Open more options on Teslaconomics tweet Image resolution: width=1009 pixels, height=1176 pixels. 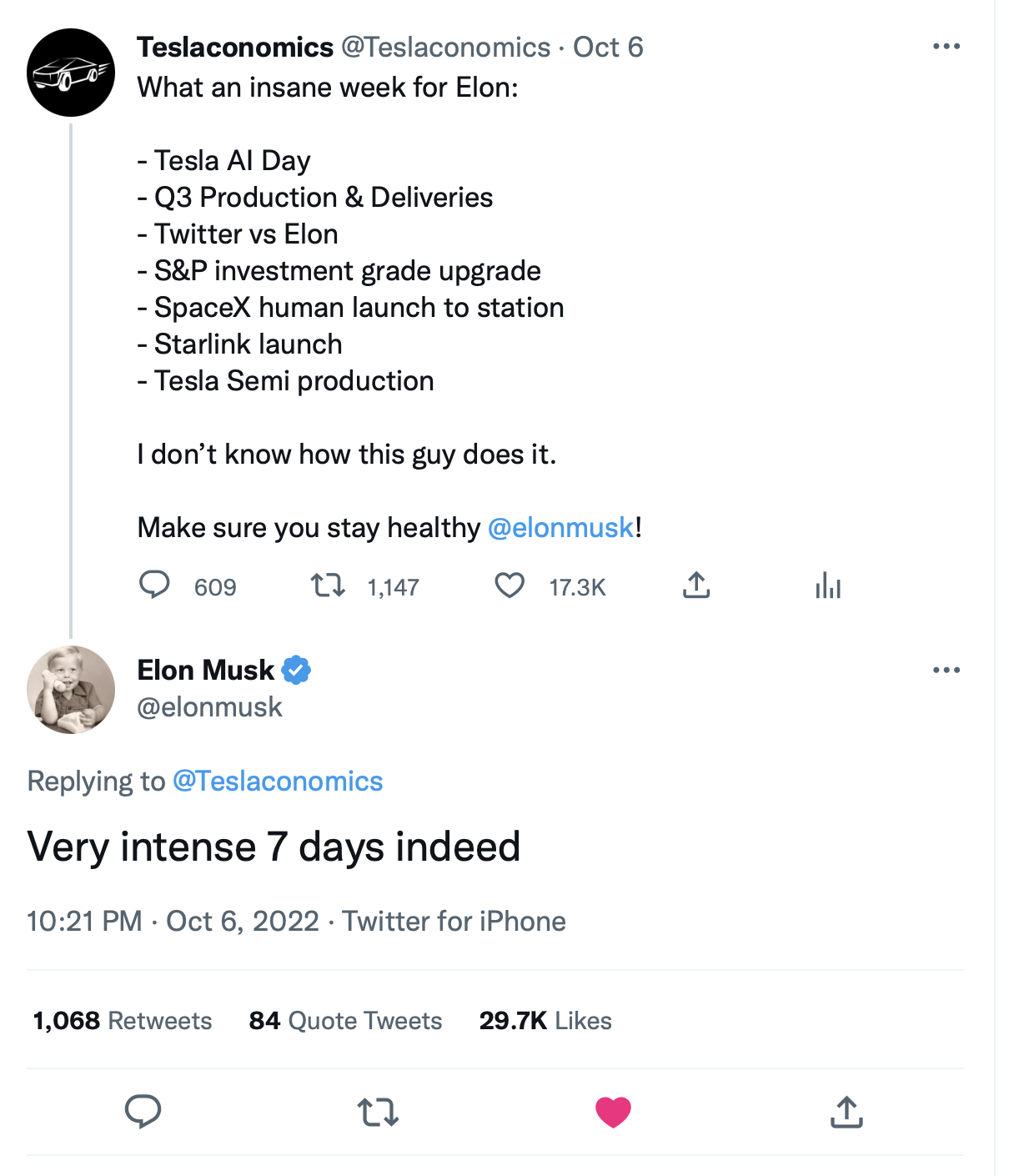click(946, 47)
